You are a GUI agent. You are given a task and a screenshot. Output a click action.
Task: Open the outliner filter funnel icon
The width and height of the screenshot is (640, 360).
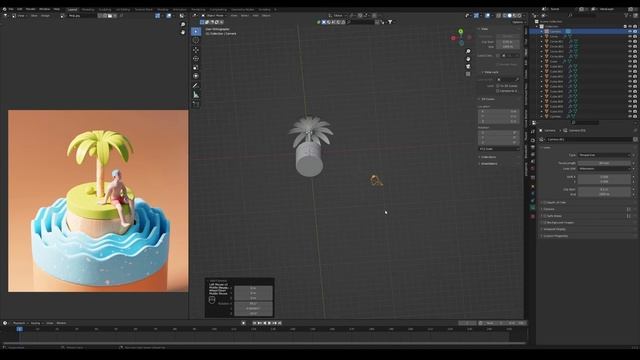point(626,16)
